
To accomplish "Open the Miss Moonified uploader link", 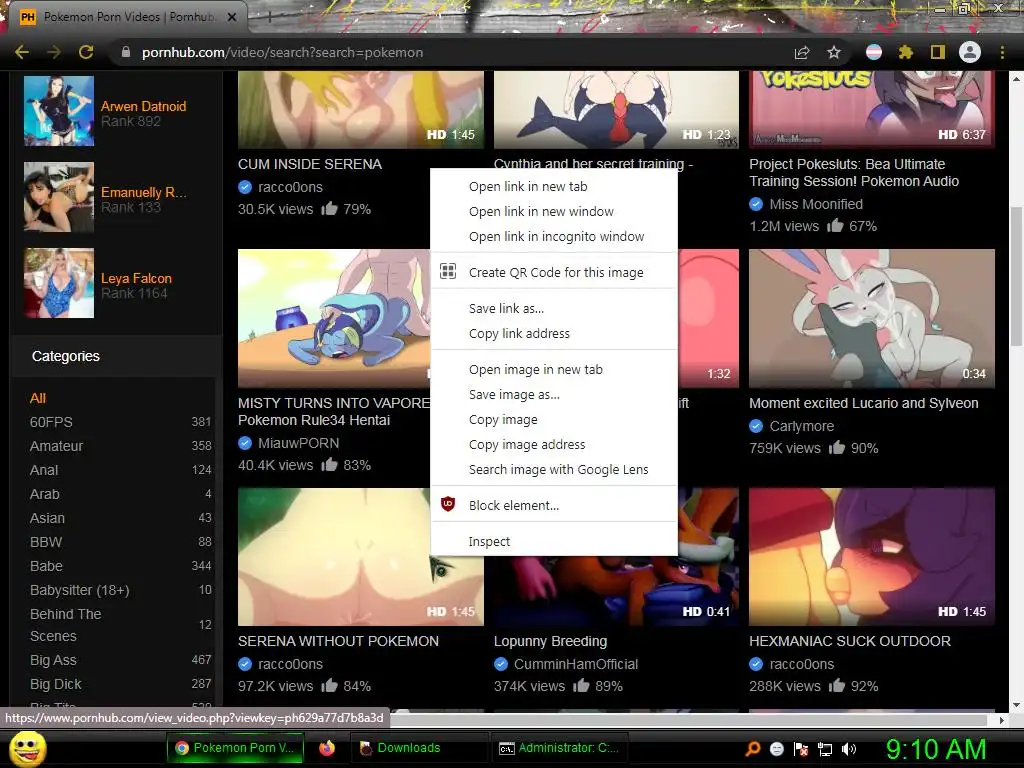I will (x=816, y=204).
